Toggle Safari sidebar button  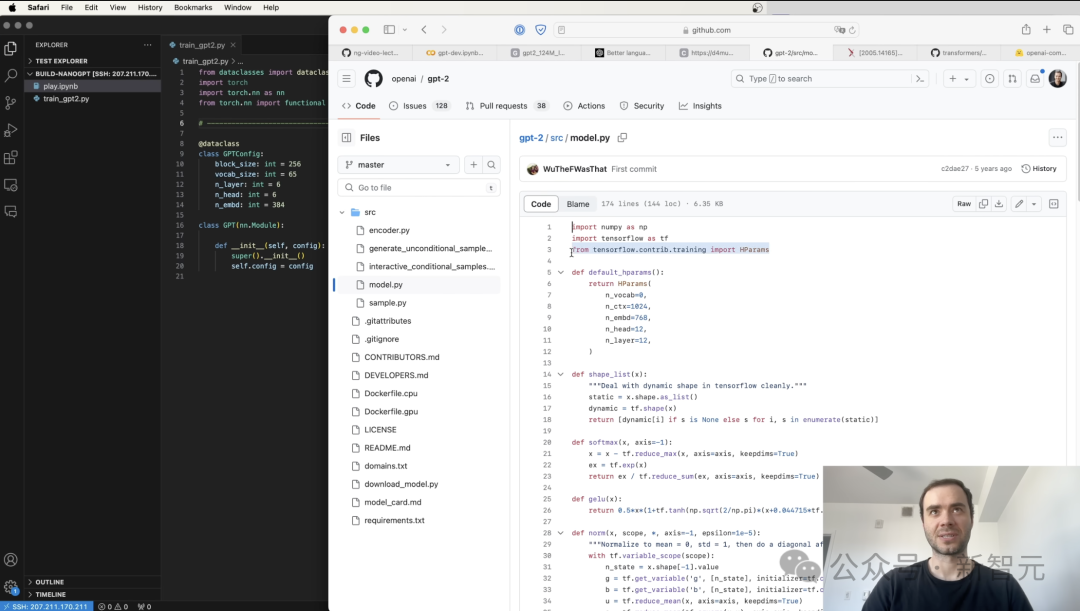coord(389,30)
